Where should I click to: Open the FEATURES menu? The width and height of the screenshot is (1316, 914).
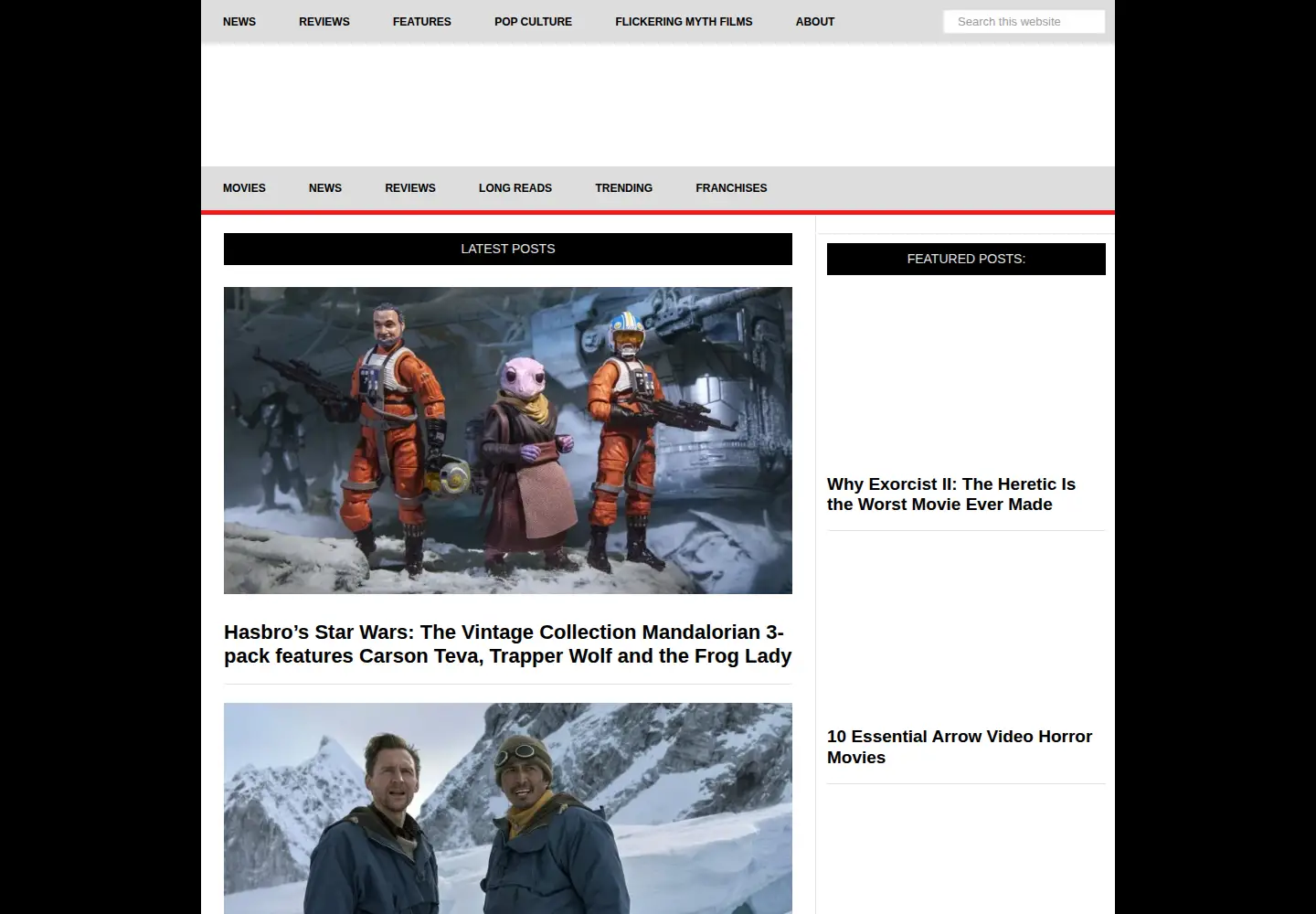422,21
